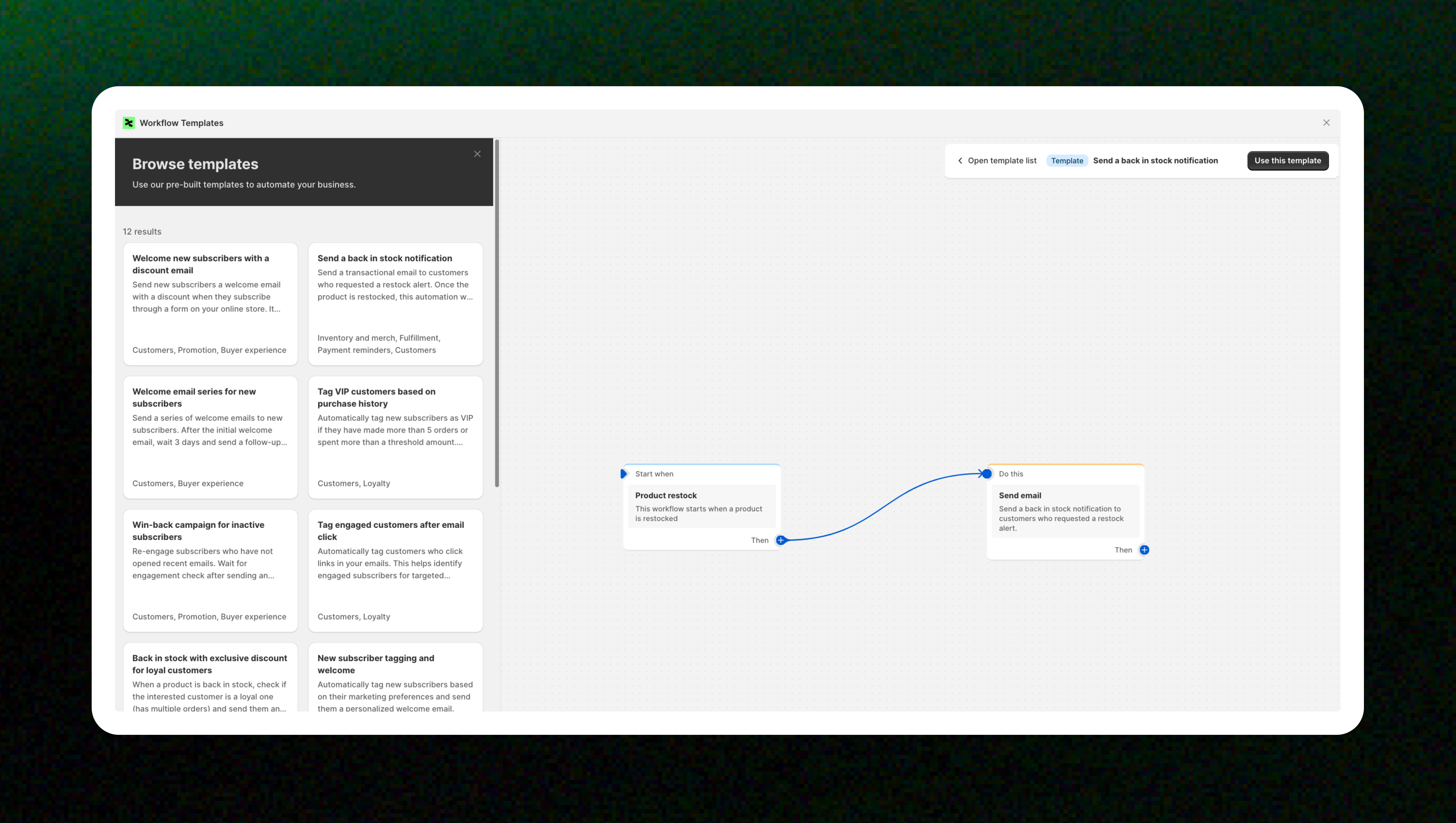Click the Start when trigger play icon

[624, 474]
